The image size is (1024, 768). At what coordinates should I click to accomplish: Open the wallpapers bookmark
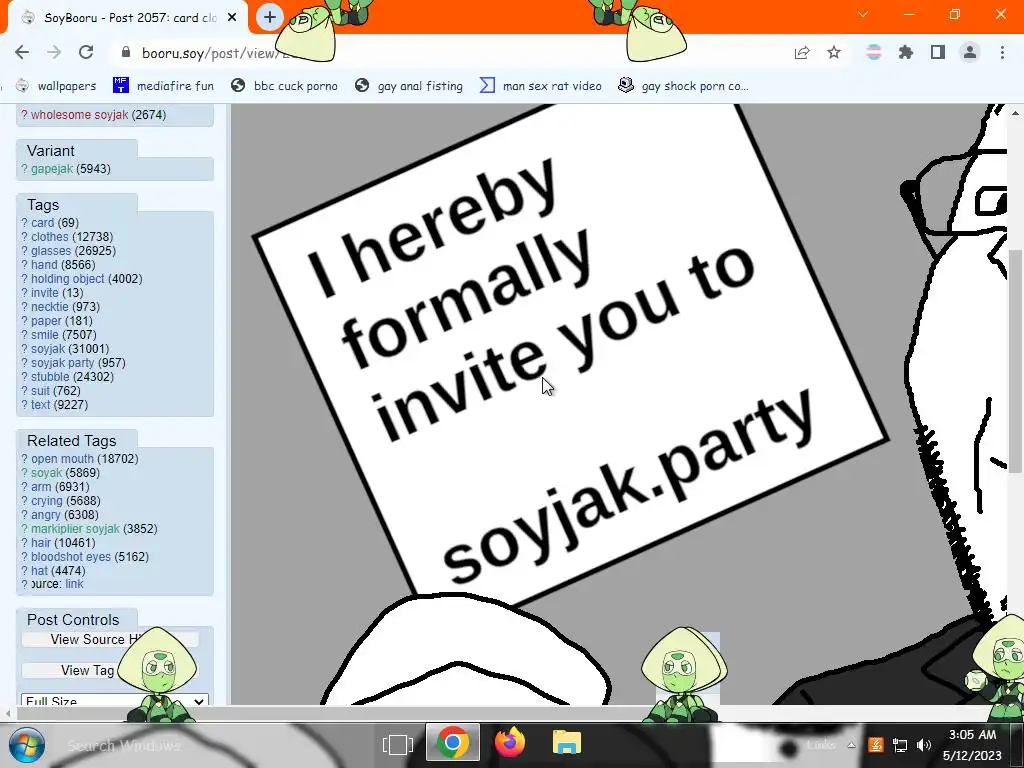[56, 86]
